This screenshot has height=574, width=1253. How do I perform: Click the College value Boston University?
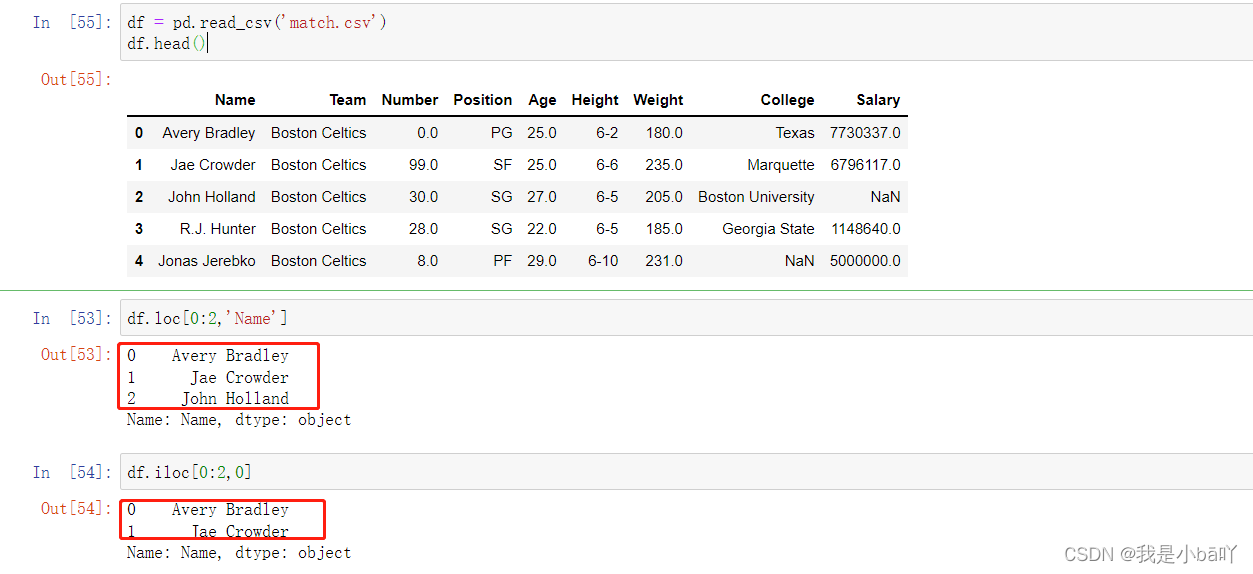(x=756, y=197)
